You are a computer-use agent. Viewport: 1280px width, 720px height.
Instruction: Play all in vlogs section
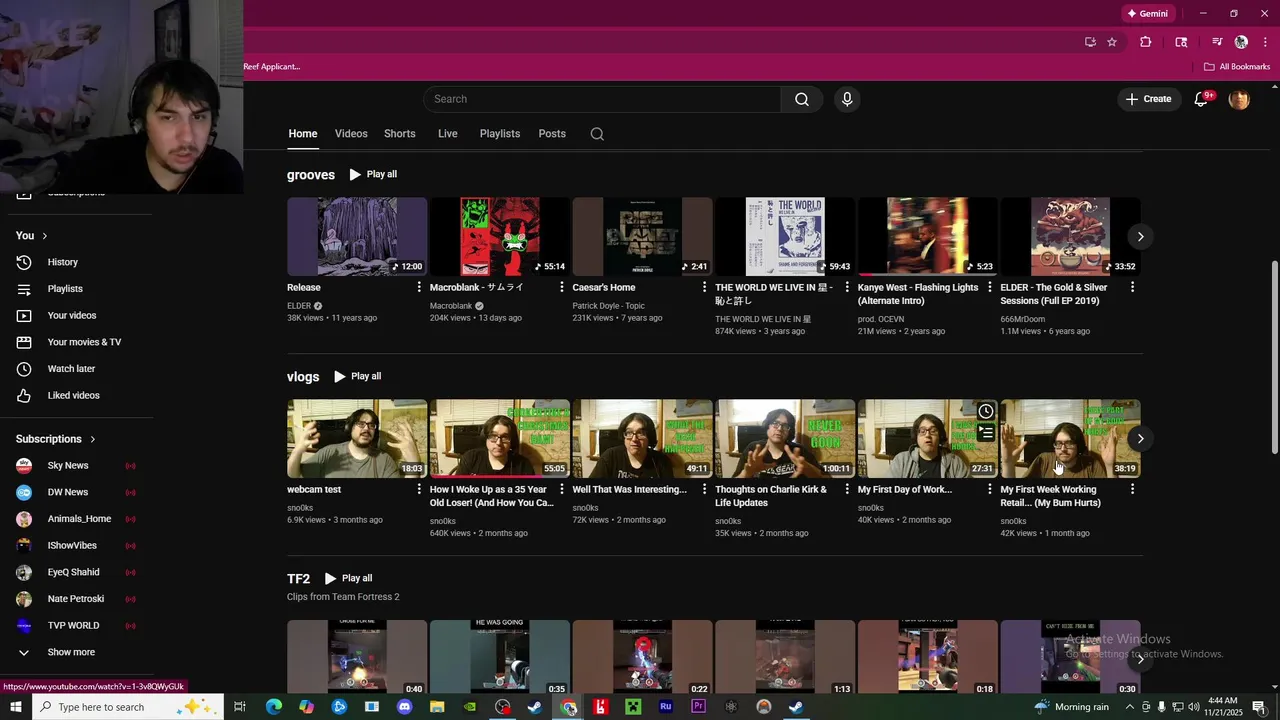pos(357,376)
